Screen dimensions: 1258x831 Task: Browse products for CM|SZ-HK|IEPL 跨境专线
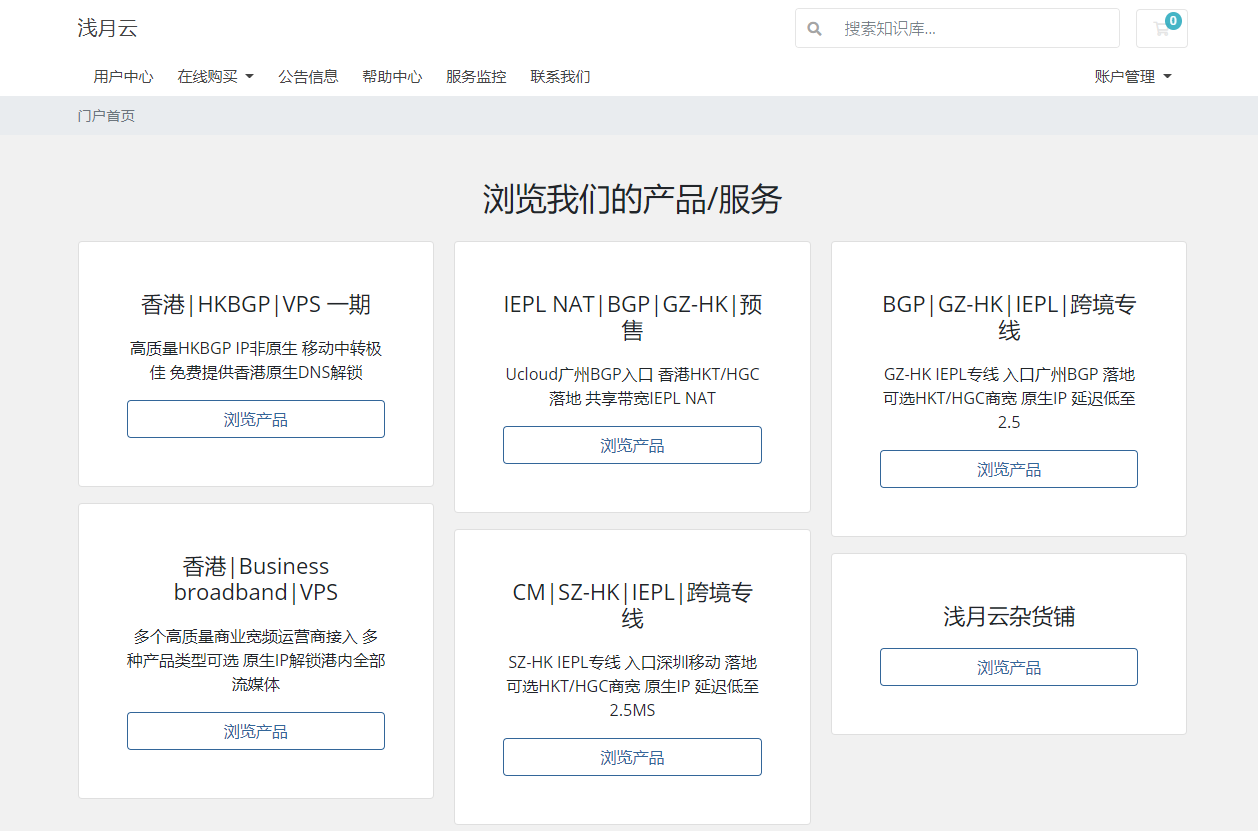tap(632, 757)
